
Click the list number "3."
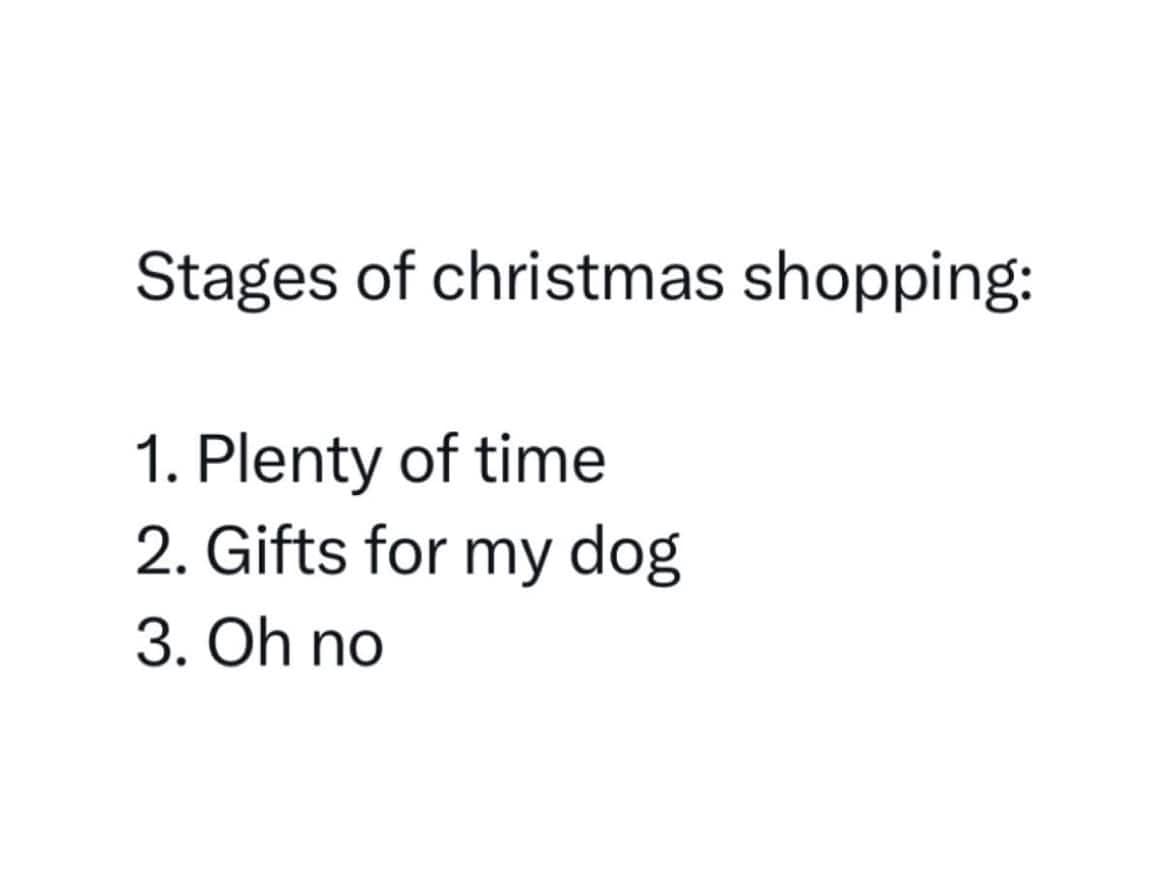[x=162, y=642]
